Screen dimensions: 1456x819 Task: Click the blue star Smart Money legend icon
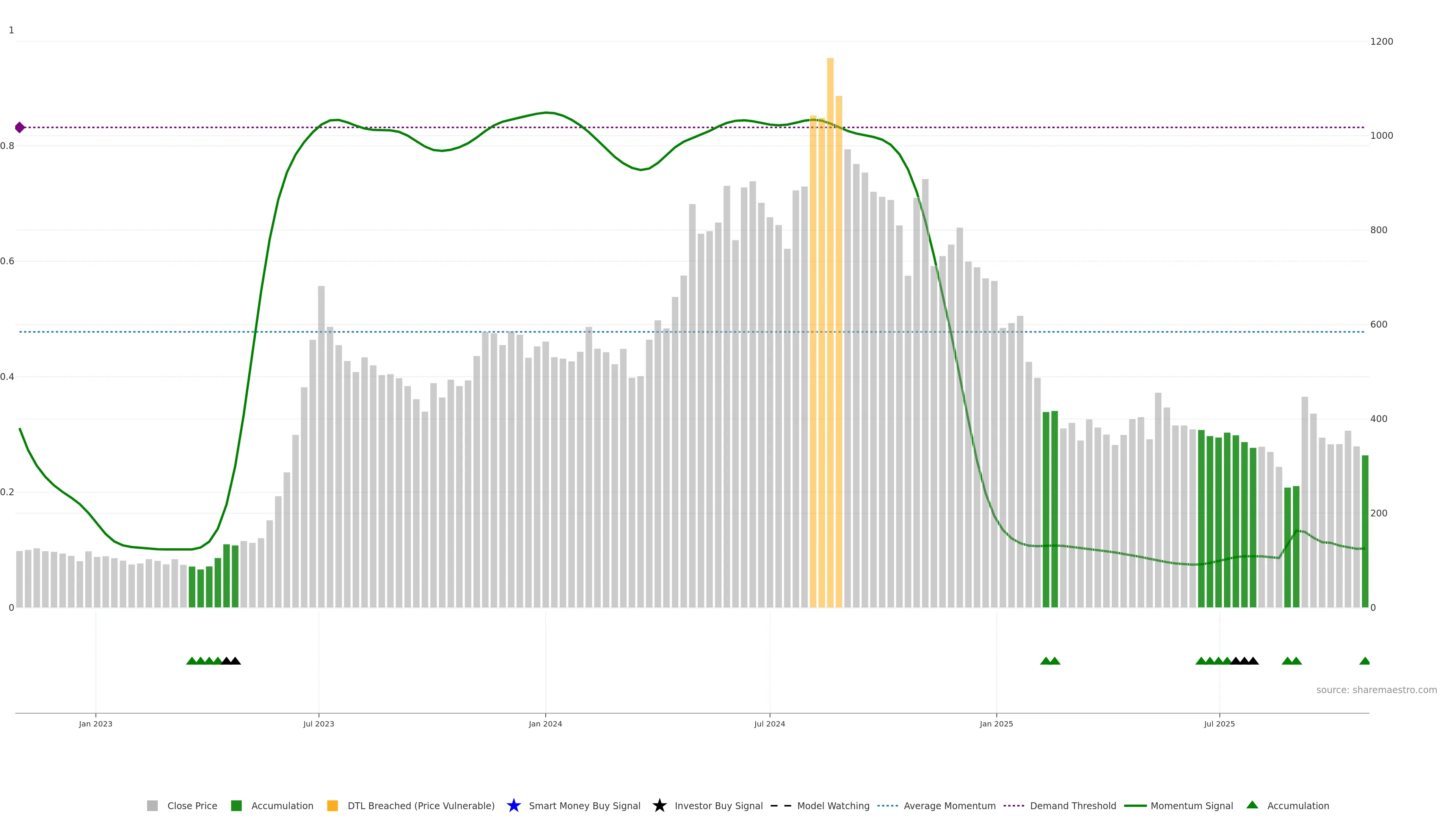[513, 805]
